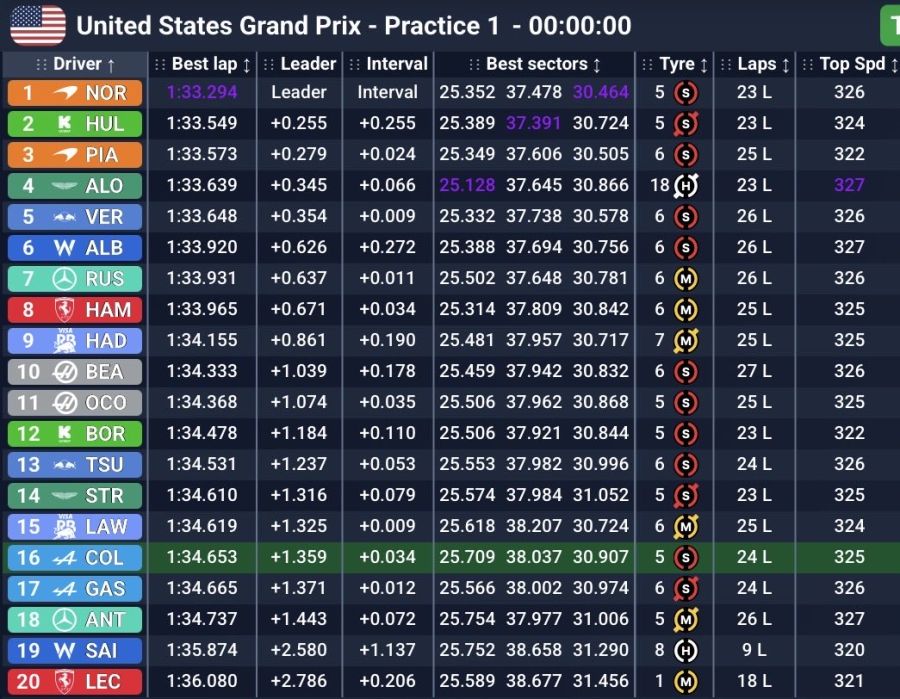Image resolution: width=900 pixels, height=699 pixels.
Task: Click the United States flag icon
Action: point(38,25)
